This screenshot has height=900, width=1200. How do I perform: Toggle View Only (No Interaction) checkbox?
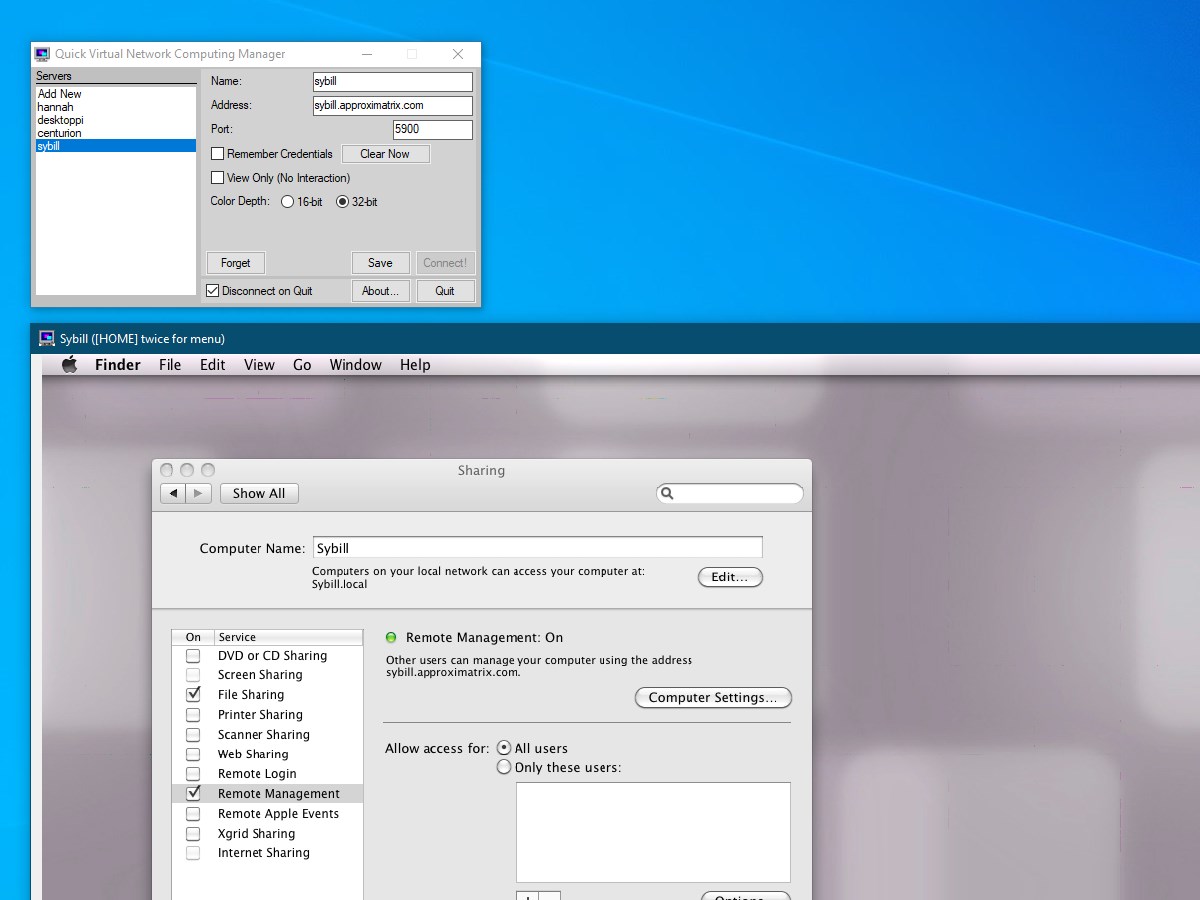(x=218, y=178)
